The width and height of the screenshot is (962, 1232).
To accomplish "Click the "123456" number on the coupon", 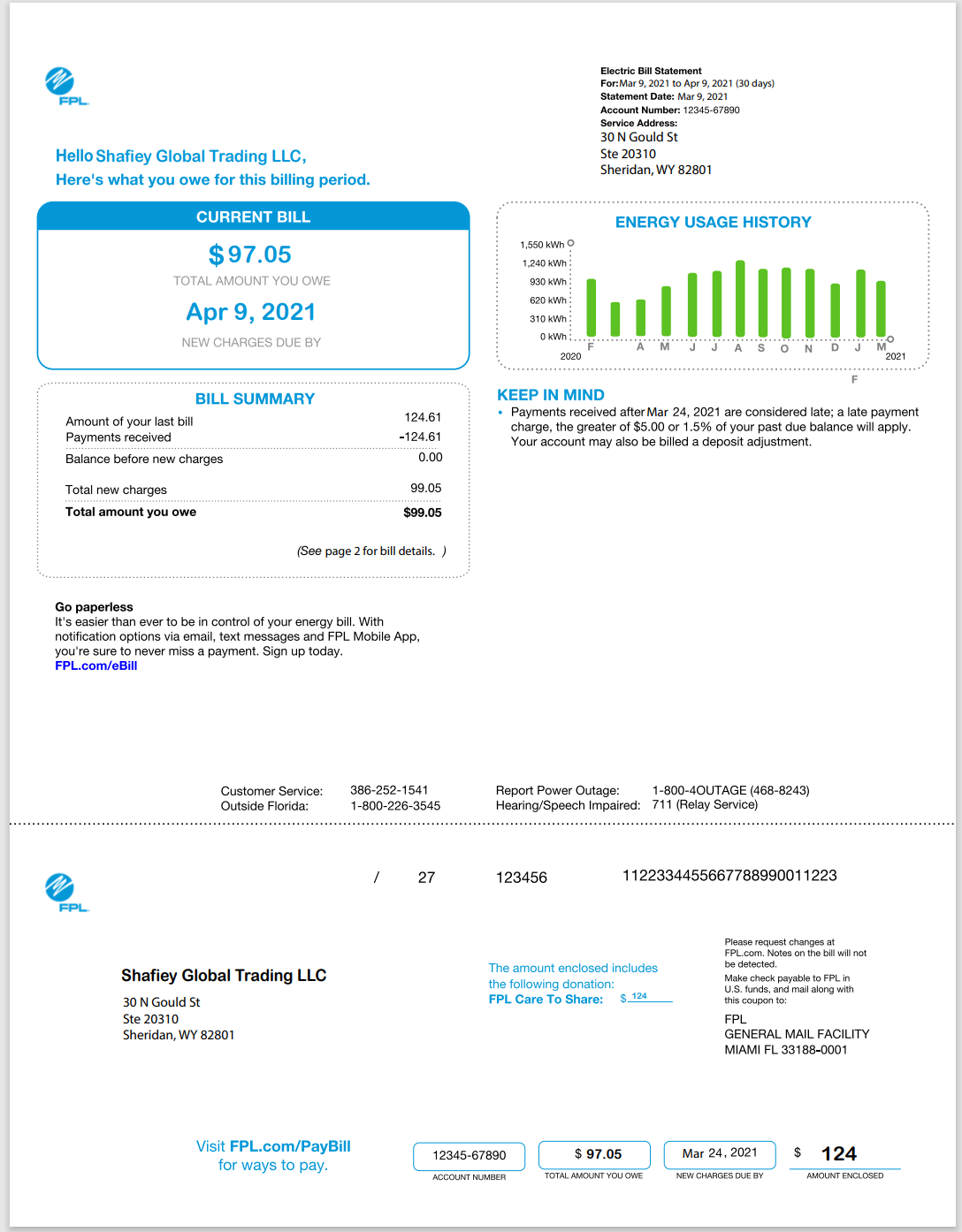I will [x=522, y=878].
